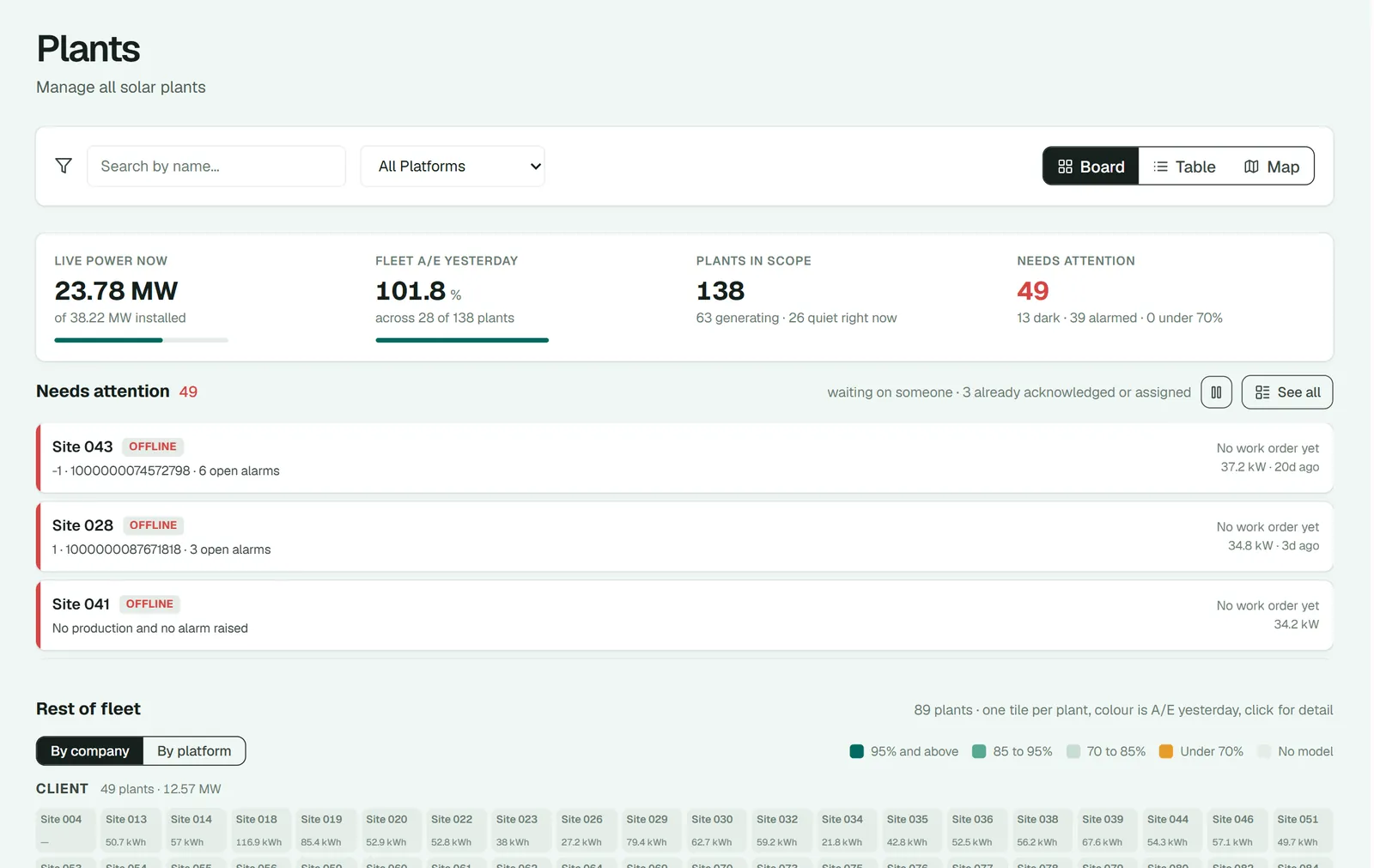Click the See all list icon
Image resolution: width=1374 pixels, height=868 pixels.
coord(1262,392)
